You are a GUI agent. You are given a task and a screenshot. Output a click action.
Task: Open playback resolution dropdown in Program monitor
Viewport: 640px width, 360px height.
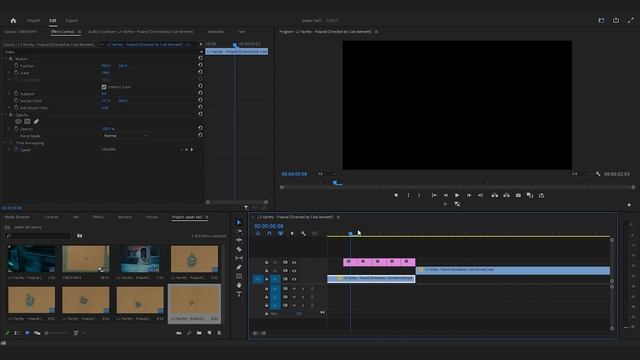(x=580, y=174)
